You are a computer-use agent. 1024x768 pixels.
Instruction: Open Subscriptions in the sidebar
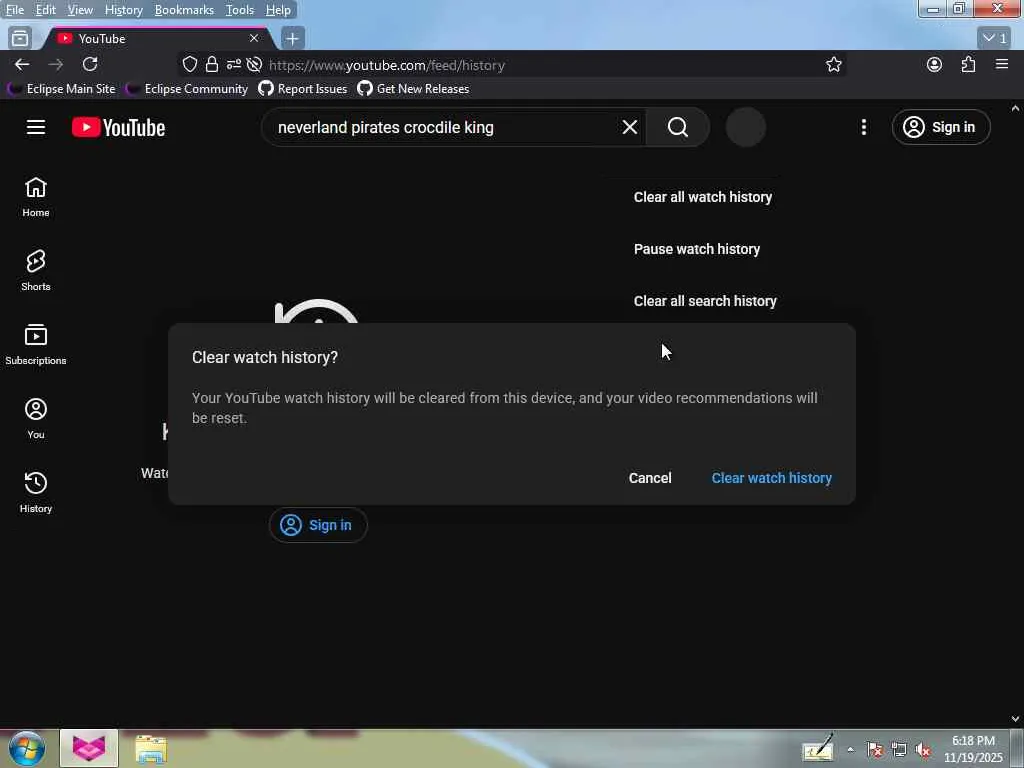[x=36, y=344]
